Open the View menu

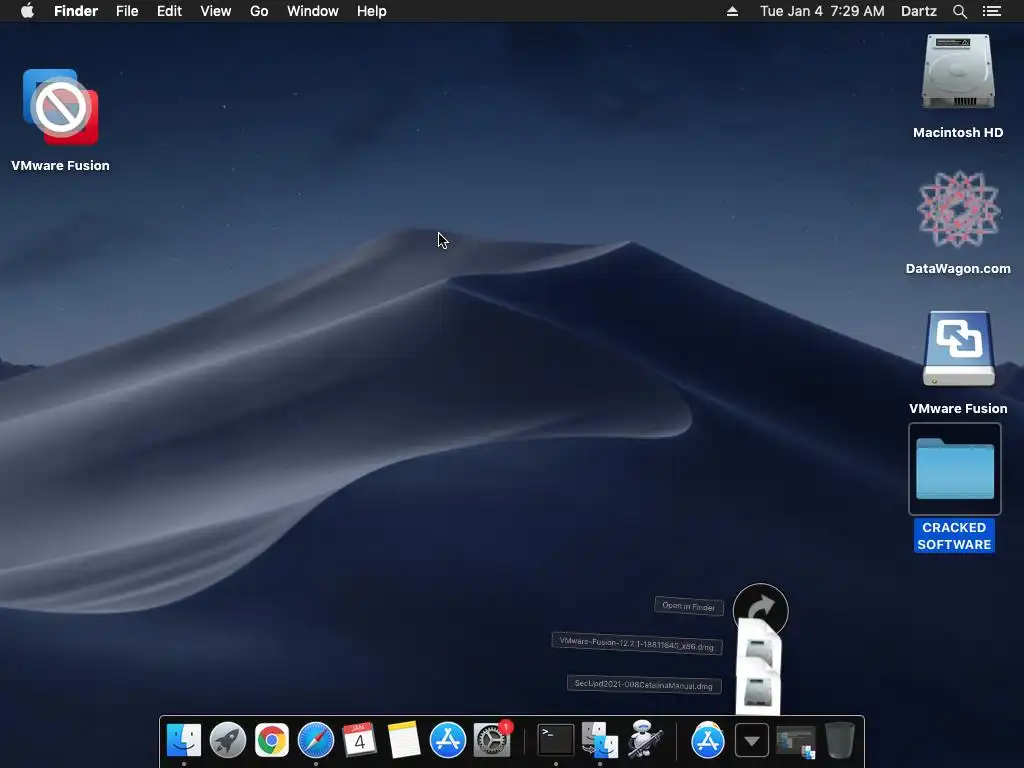click(x=216, y=11)
